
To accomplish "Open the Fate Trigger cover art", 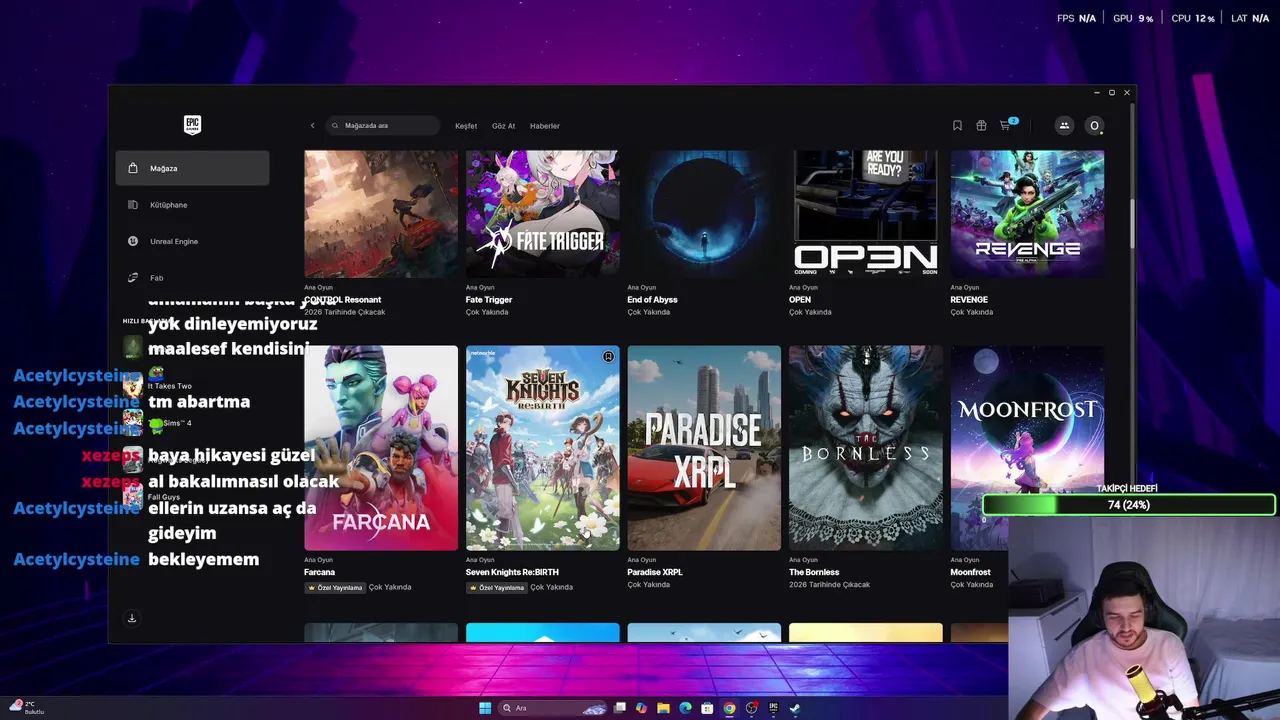I will click(x=542, y=214).
